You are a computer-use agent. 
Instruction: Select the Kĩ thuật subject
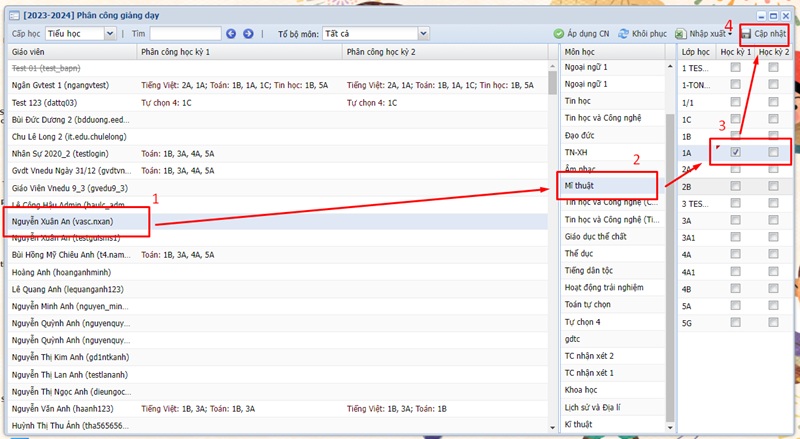coord(578,424)
